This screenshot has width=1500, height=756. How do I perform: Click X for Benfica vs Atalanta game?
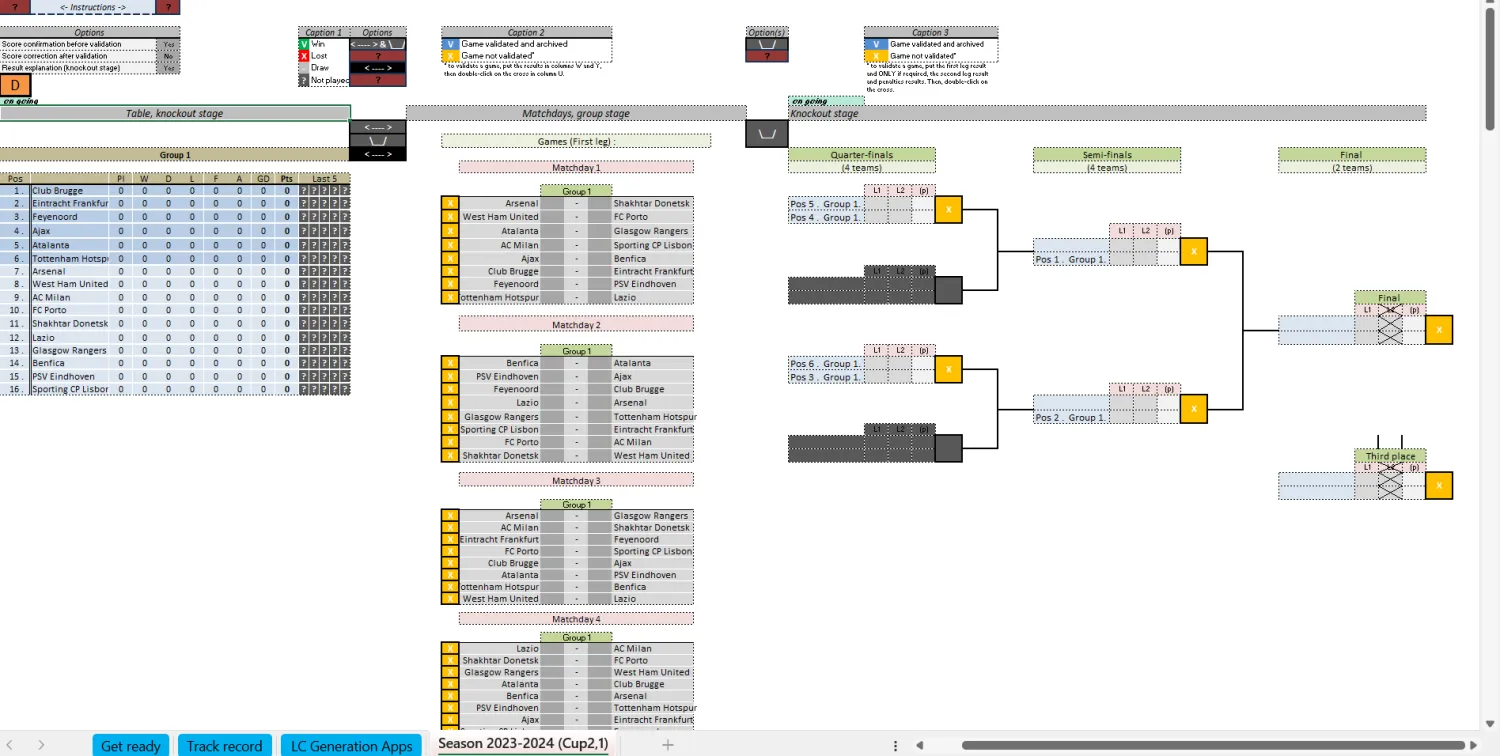(450, 363)
